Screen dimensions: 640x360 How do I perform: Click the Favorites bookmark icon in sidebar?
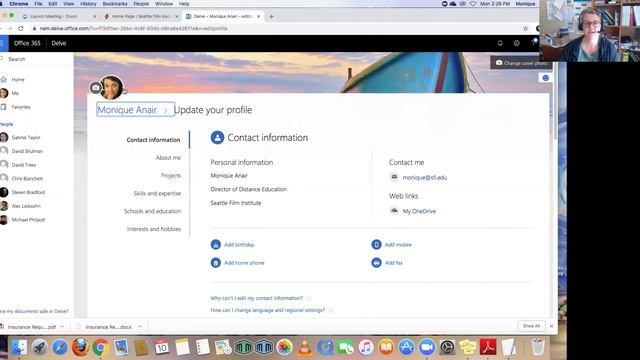click(x=4, y=107)
